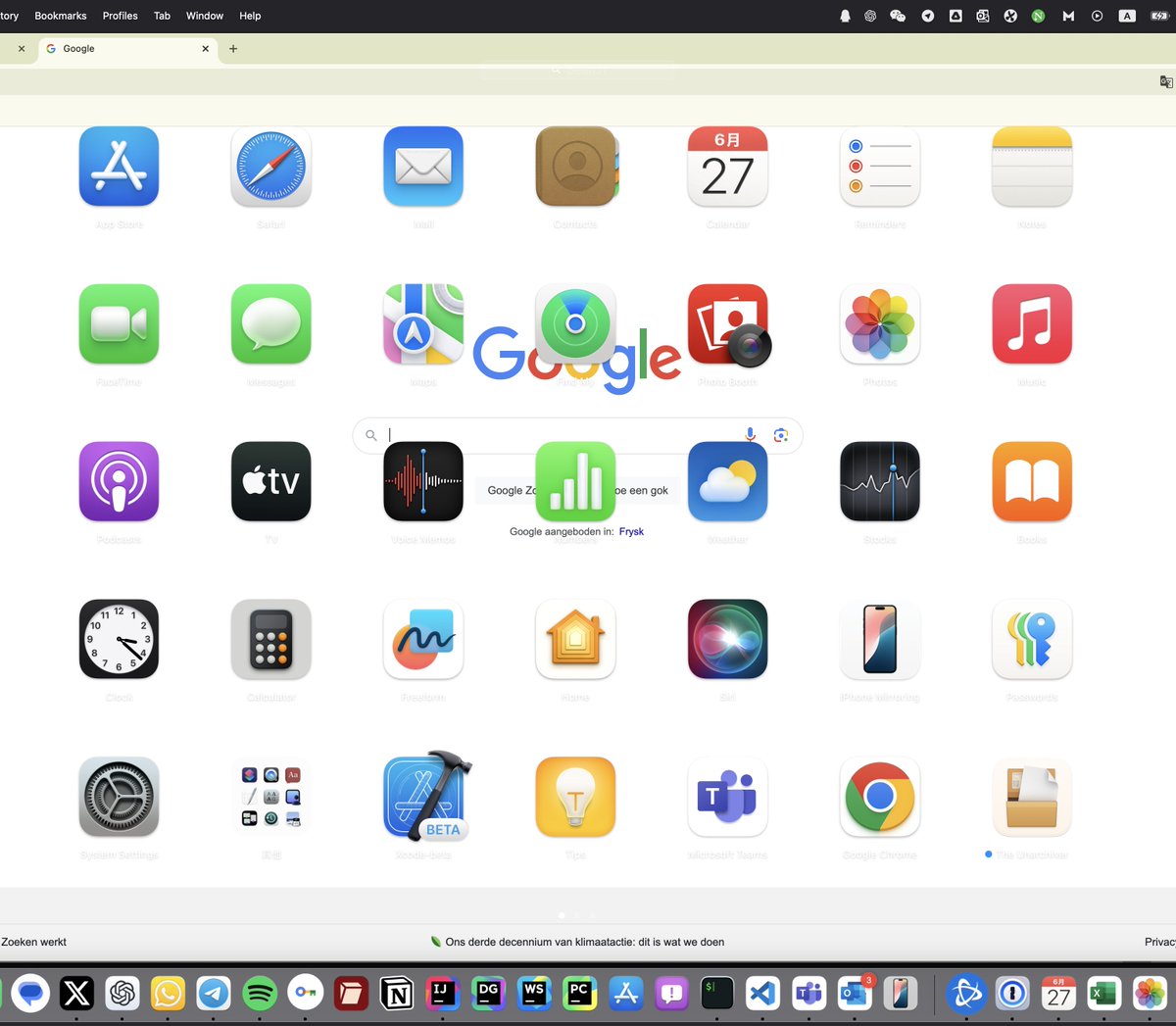Open the Books app icon
The height and width of the screenshot is (1026, 1176).
[x=1032, y=481]
